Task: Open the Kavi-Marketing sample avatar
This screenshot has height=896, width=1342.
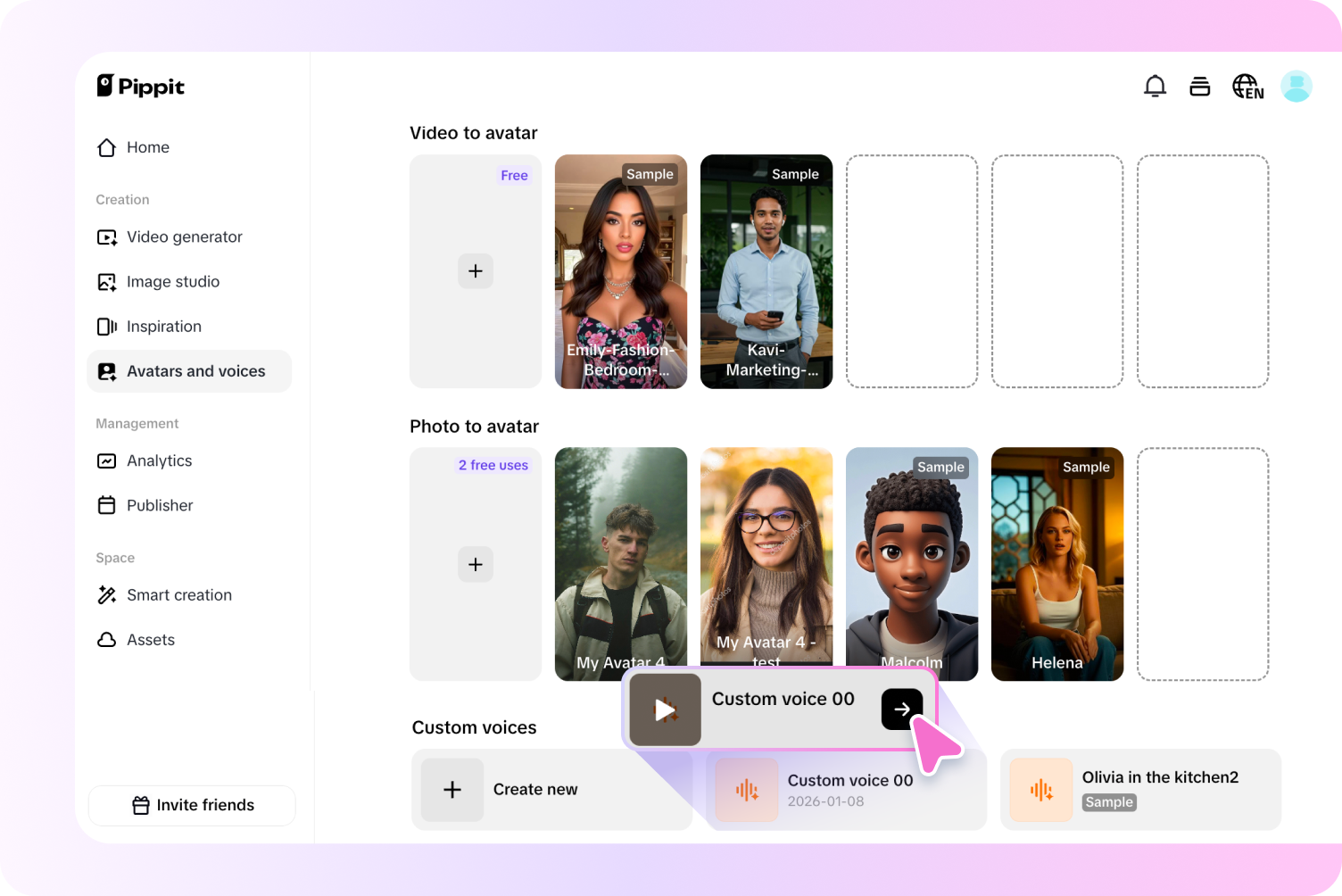Action: tap(766, 271)
